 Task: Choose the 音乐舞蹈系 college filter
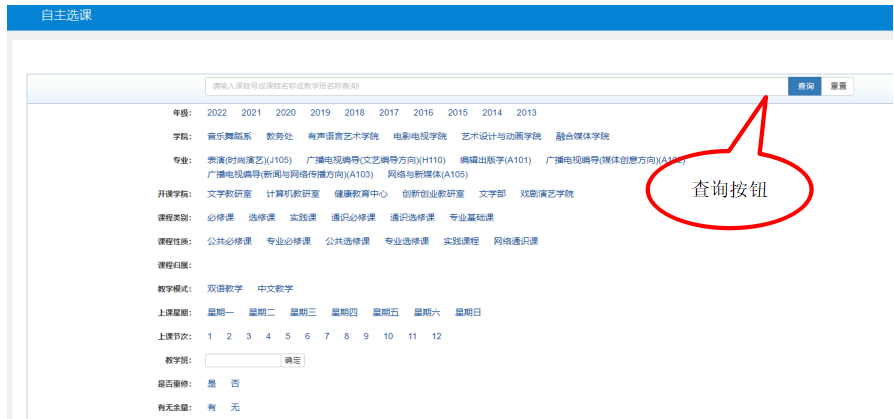[229, 136]
